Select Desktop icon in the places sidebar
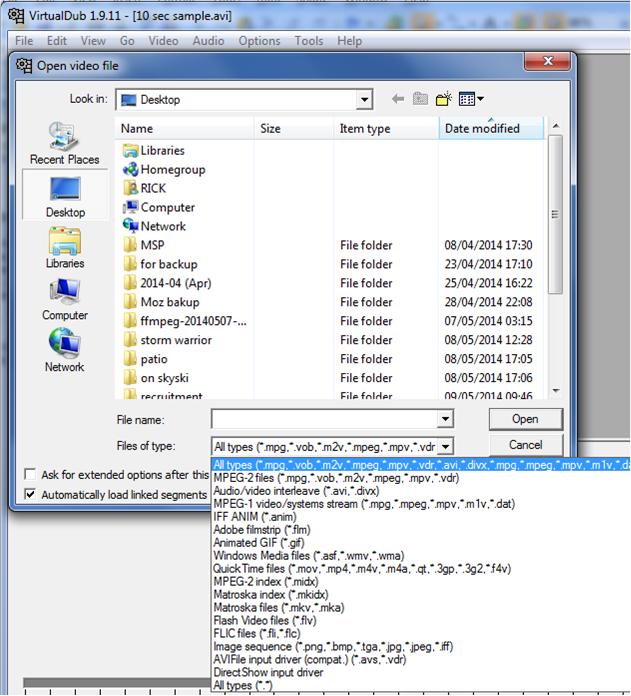Viewport: 631px width, 696px height. pyautogui.click(x=65, y=189)
